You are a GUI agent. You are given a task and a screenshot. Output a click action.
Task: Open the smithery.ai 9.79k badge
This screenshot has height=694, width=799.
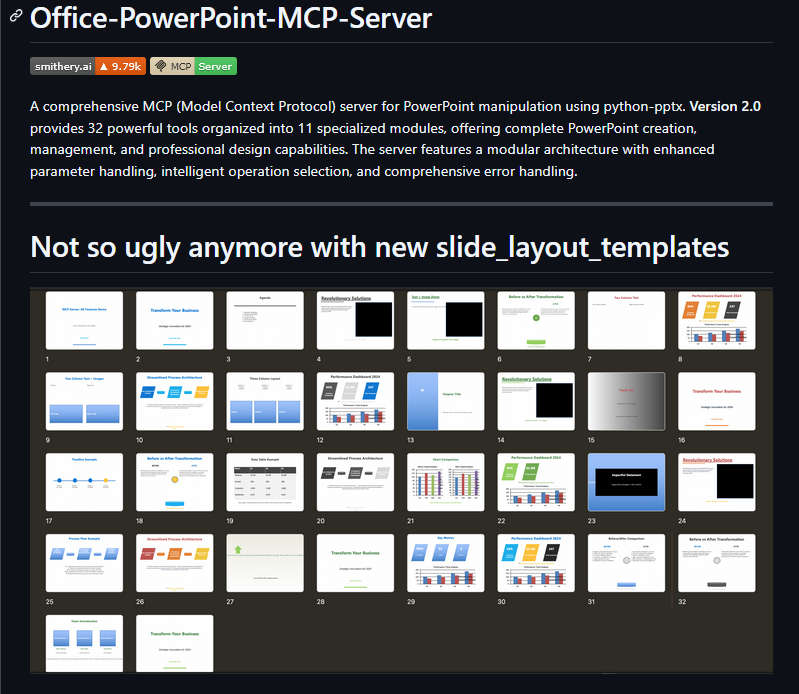click(88, 66)
